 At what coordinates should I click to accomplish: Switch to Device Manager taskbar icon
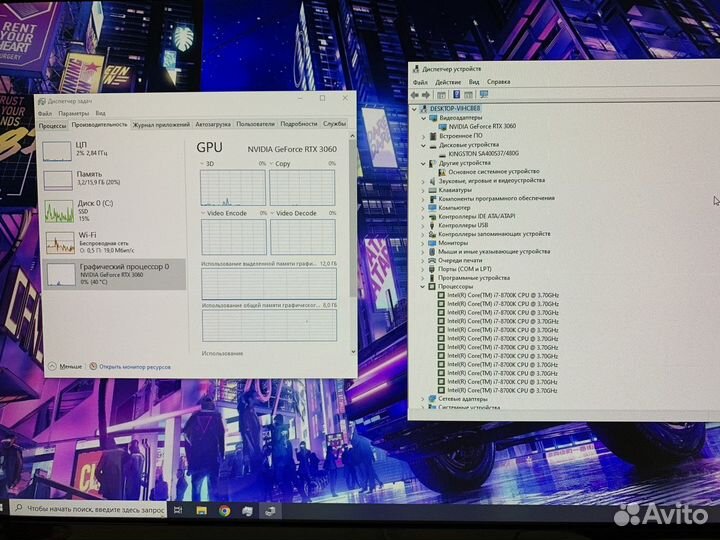click(270, 511)
